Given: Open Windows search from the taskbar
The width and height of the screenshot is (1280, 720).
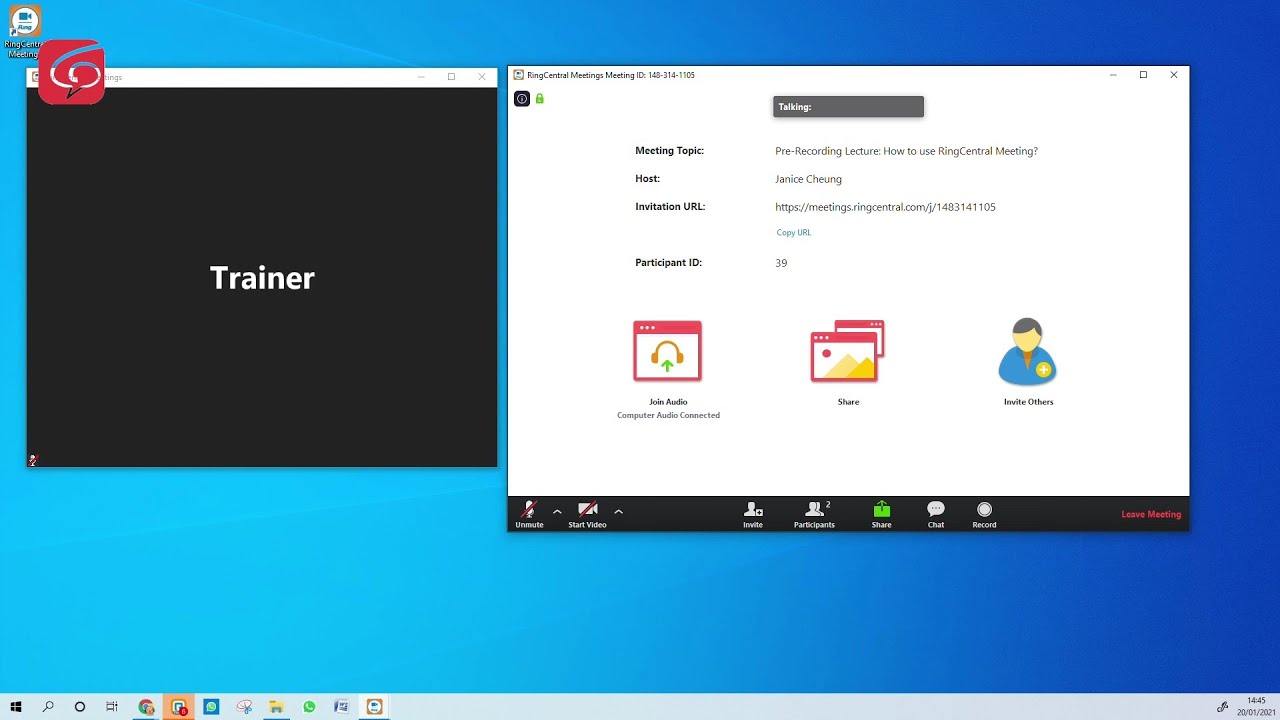Looking at the screenshot, I should (48, 707).
